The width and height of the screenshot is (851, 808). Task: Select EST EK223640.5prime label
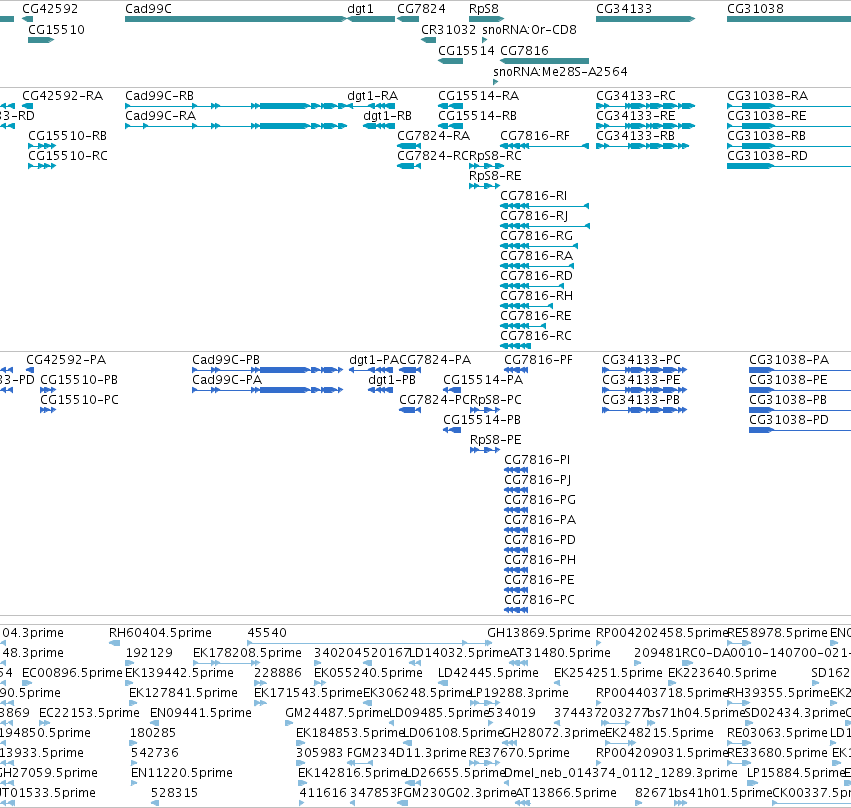[x=722, y=673]
